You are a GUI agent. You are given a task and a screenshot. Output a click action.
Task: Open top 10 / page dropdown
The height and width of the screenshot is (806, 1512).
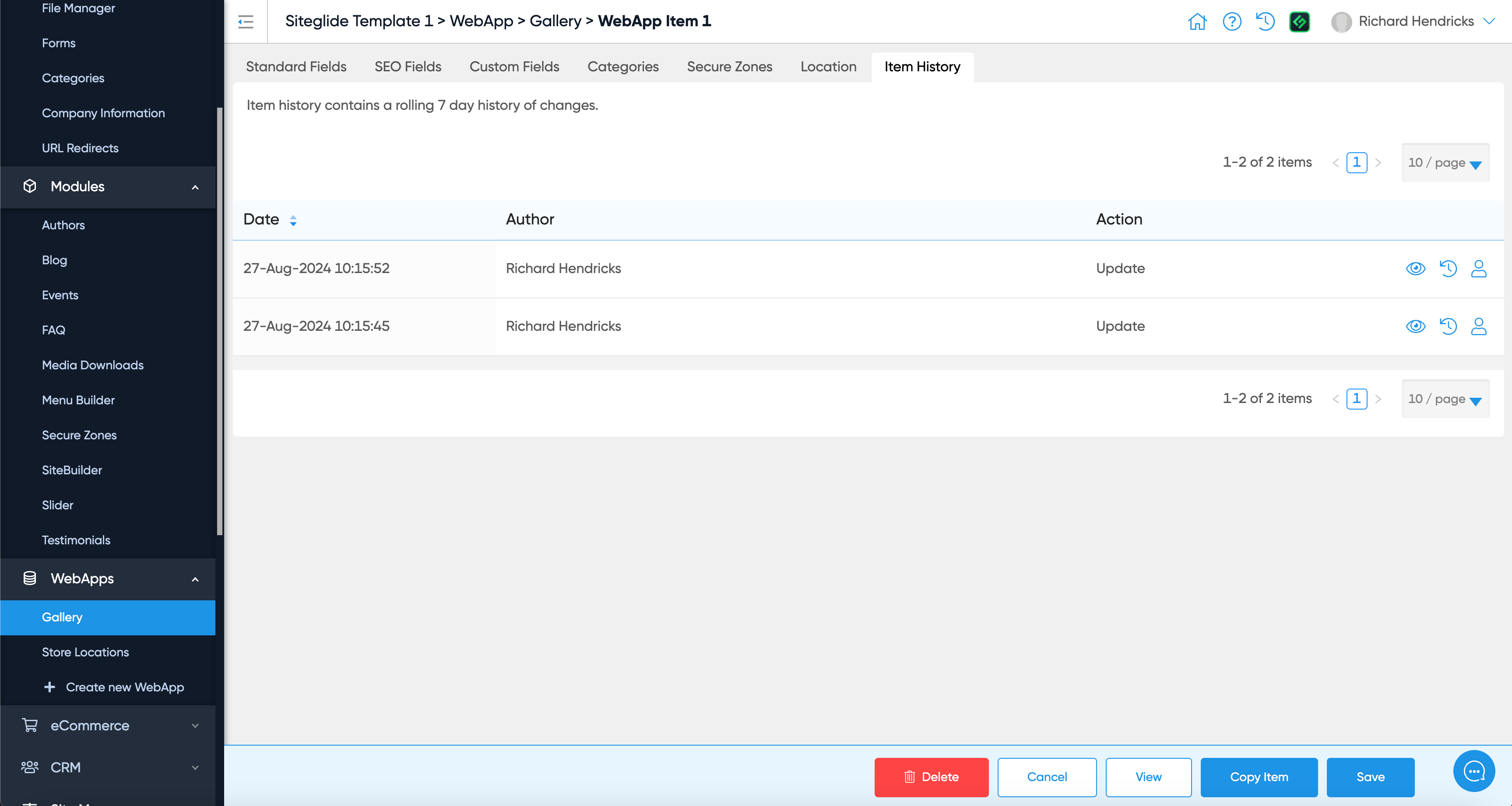pos(1445,163)
